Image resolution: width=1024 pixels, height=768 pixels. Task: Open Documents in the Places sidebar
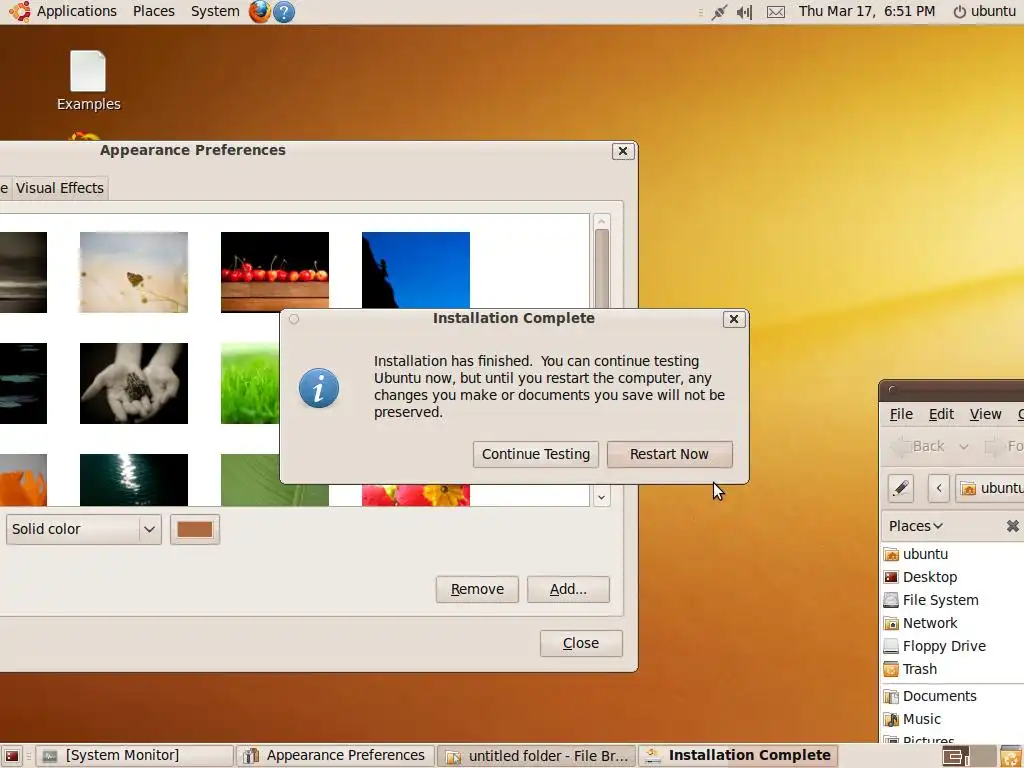pyautogui.click(x=930, y=696)
